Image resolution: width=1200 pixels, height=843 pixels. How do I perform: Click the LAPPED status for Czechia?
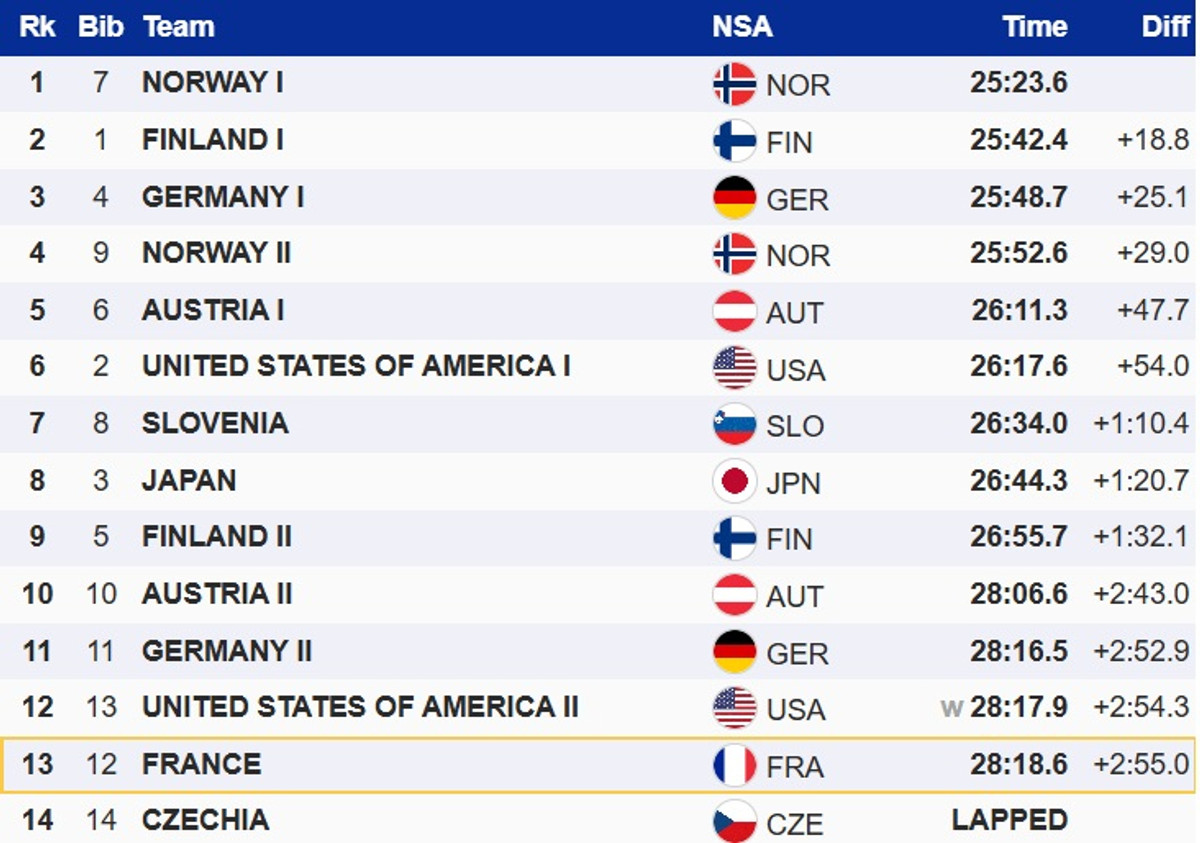tap(1009, 820)
